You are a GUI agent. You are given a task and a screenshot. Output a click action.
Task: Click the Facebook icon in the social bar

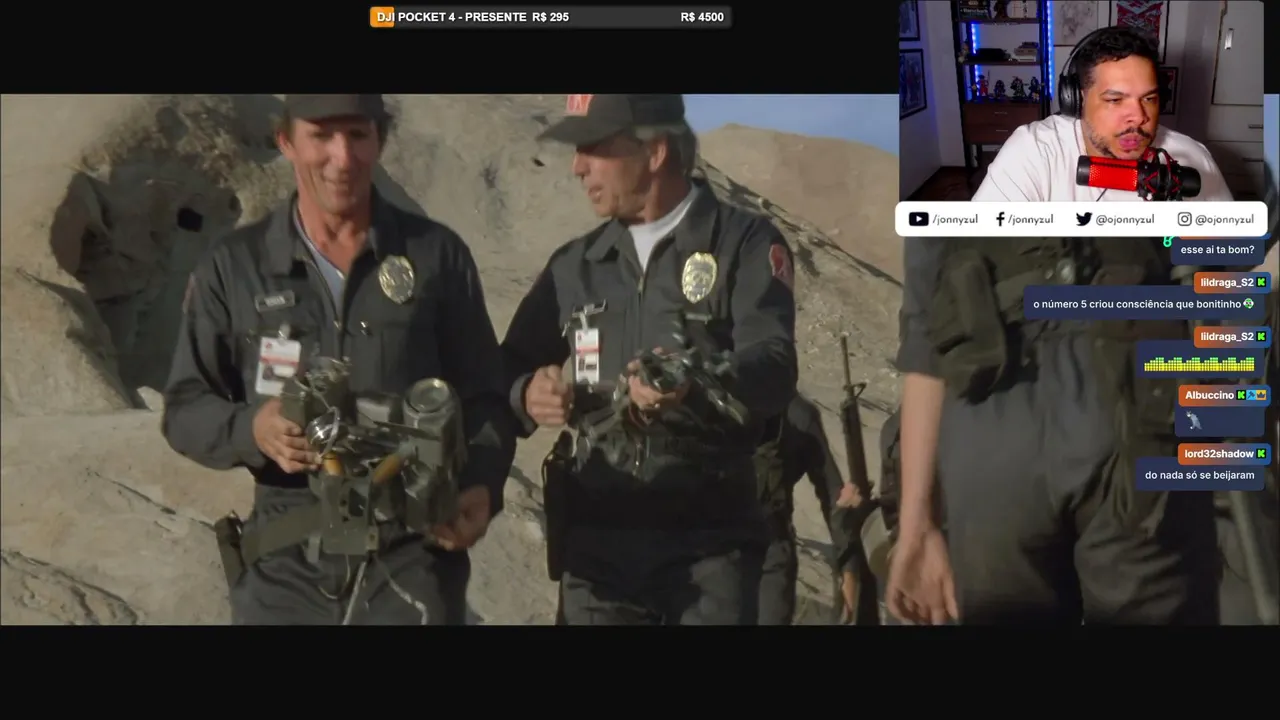[x=1000, y=219]
